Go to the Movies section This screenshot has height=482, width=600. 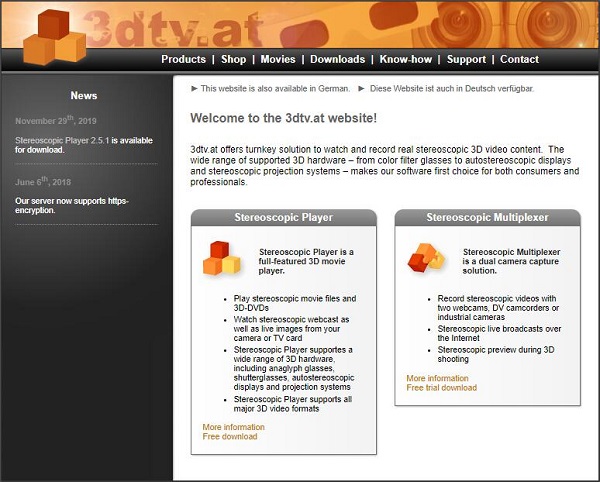[x=278, y=59]
